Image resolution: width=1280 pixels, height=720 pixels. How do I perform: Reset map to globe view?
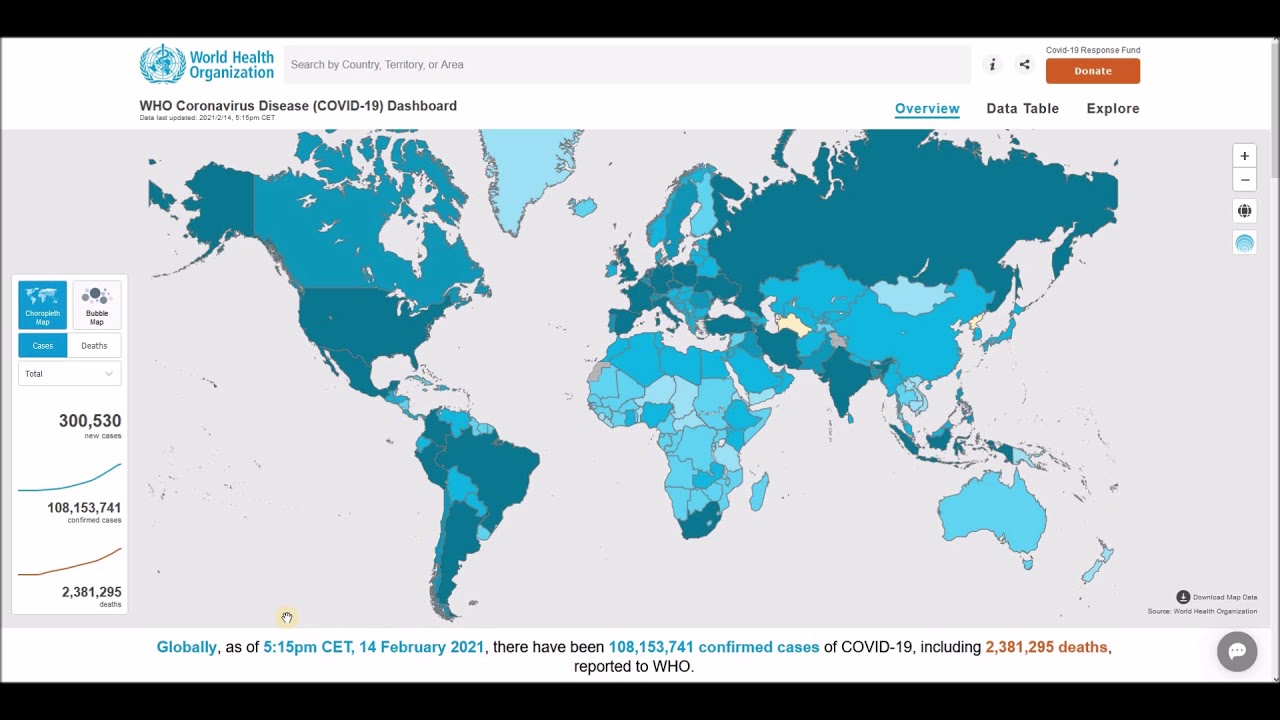1244,211
